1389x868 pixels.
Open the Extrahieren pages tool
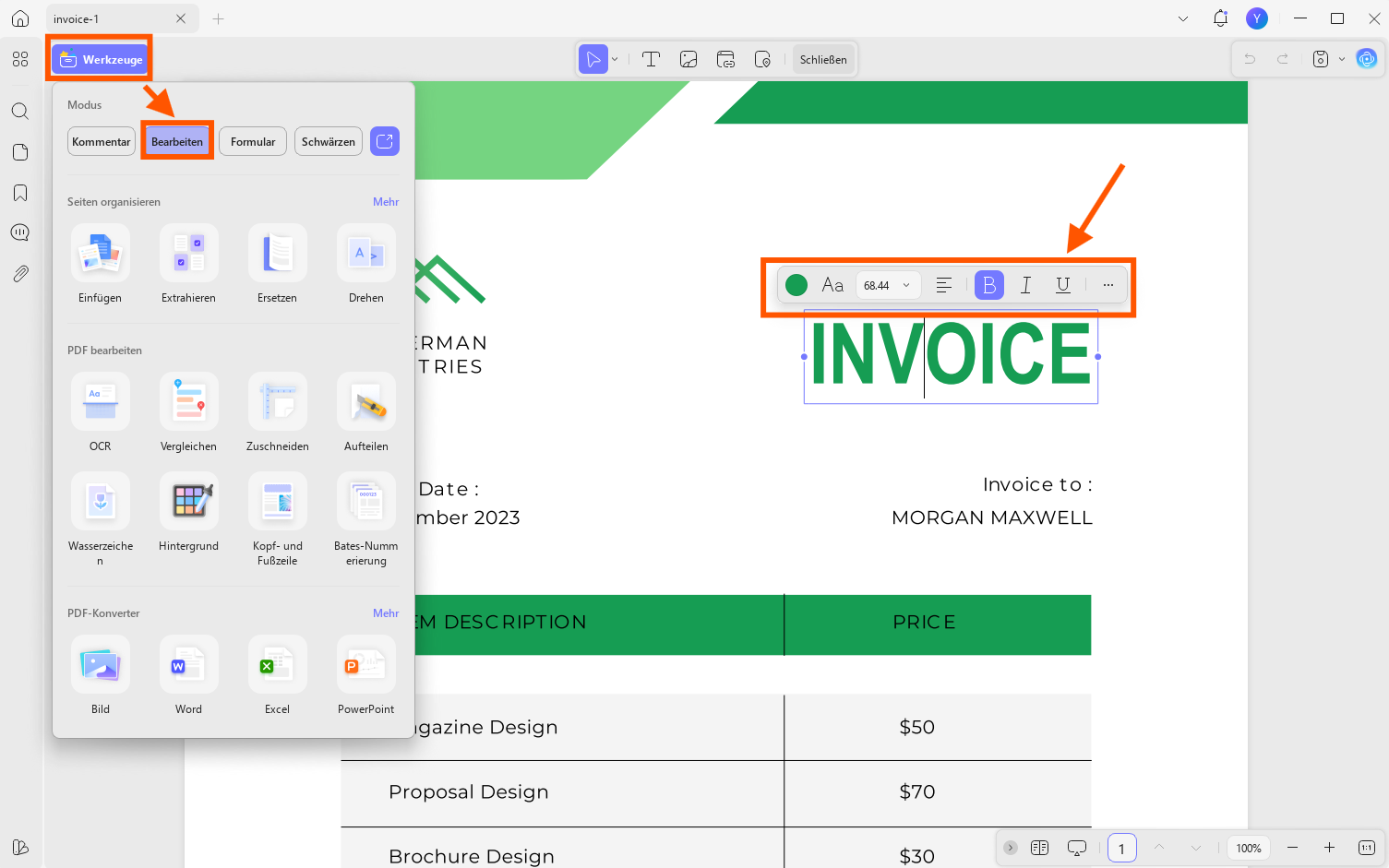189,264
